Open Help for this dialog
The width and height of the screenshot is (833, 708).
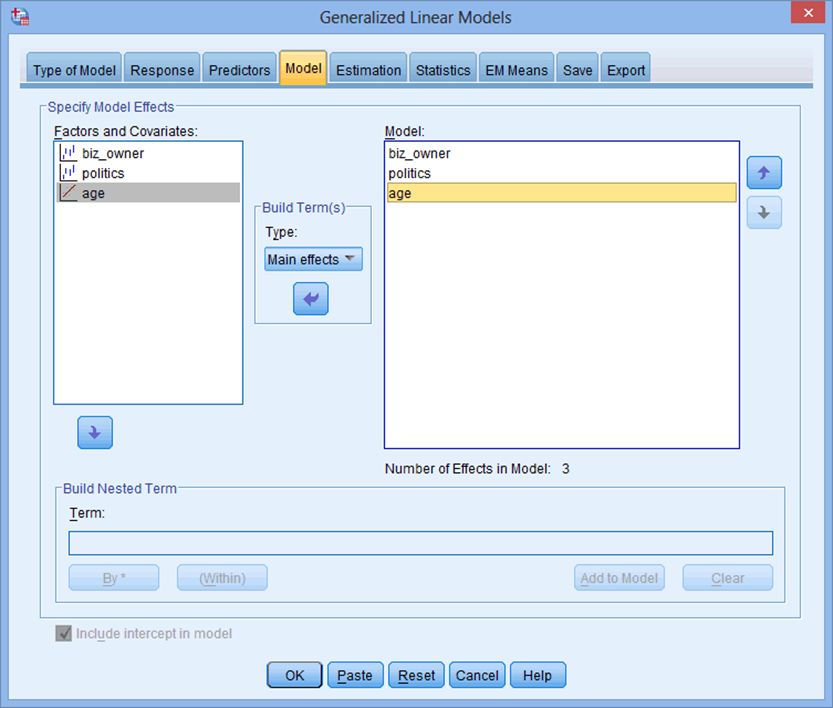tap(538, 675)
